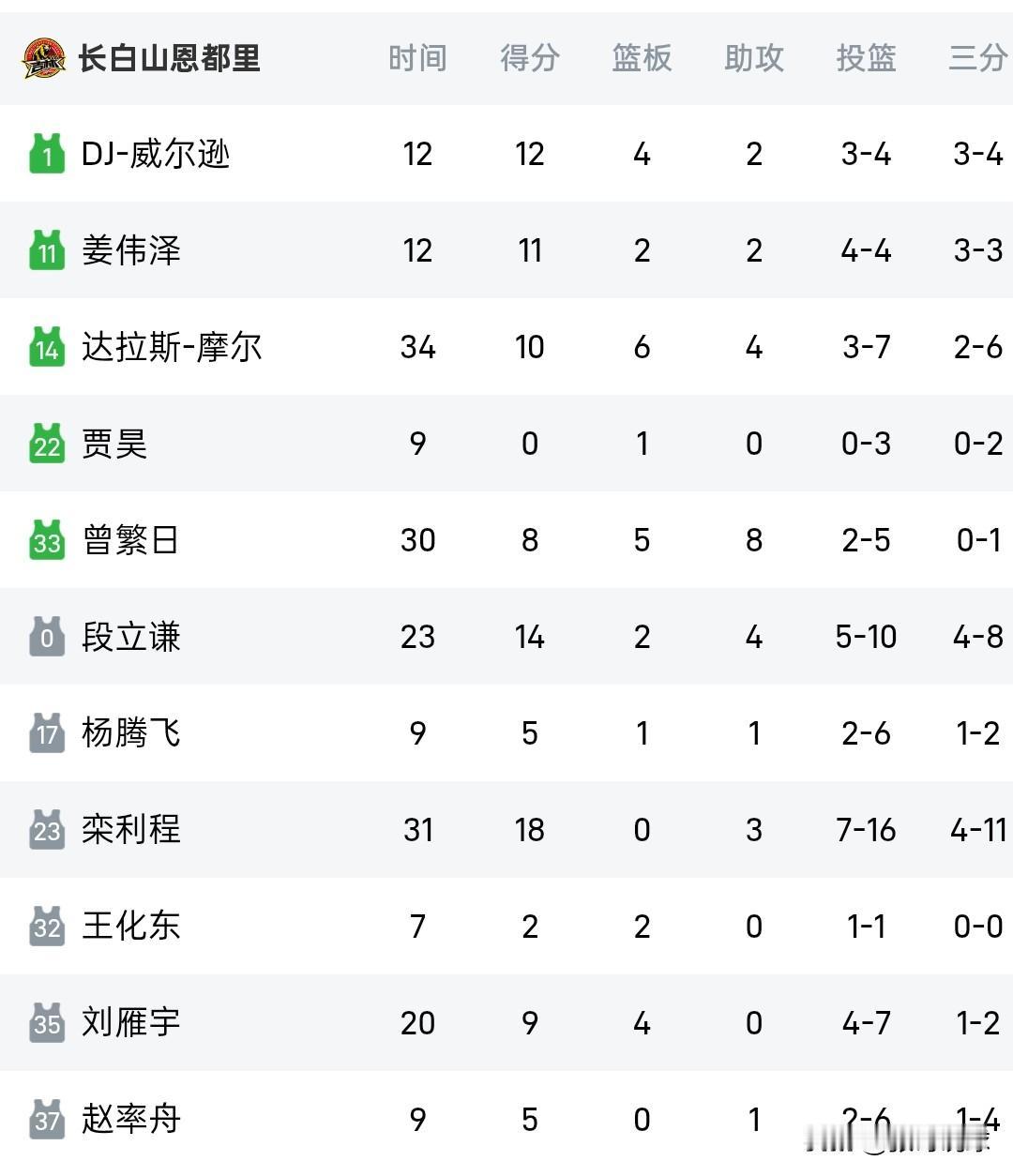Viewport: 1013px width, 1176px height.
Task: Select jersey icon number 1 for DJ-威尔逊
Action: coord(47,154)
